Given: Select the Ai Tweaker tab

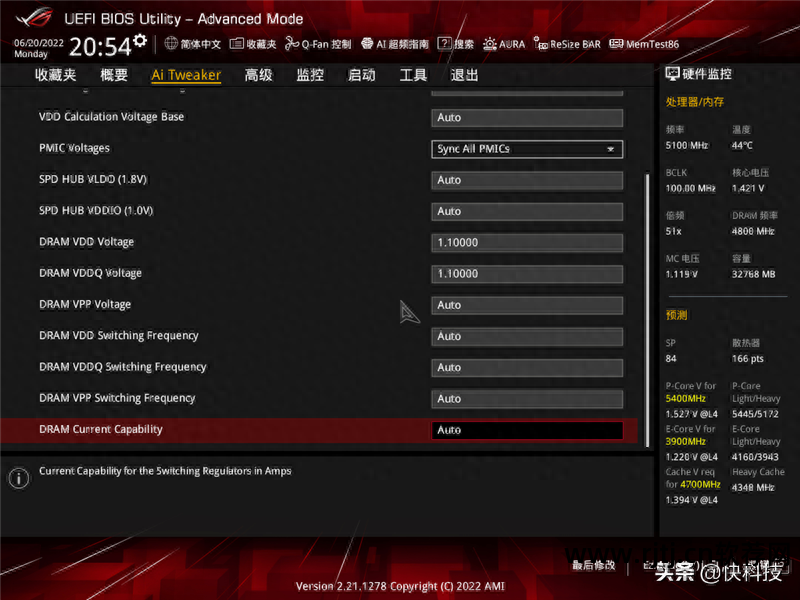Looking at the screenshot, I should coord(186,75).
